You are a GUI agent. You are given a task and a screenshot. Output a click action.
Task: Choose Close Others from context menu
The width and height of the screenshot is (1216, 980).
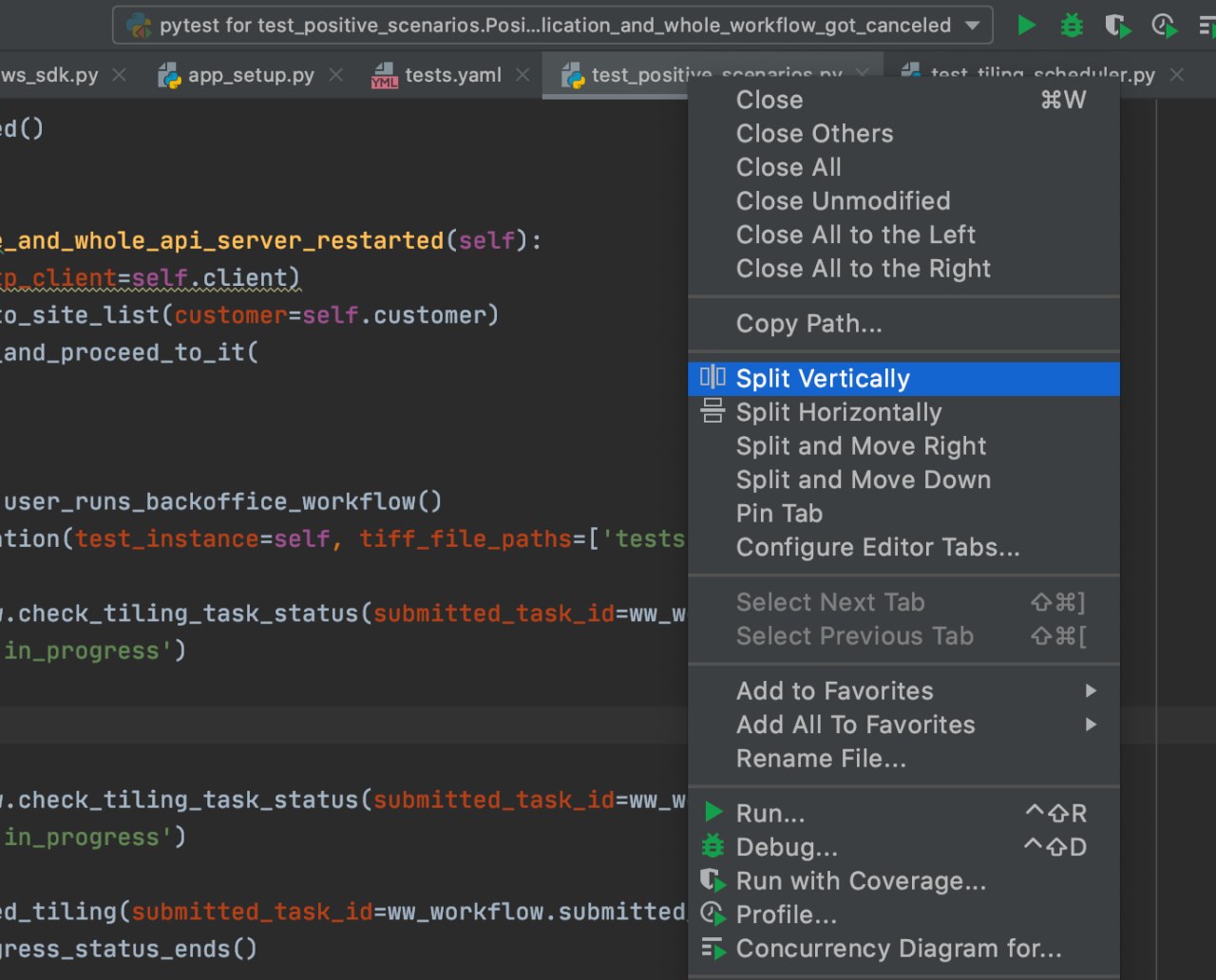tap(903, 134)
